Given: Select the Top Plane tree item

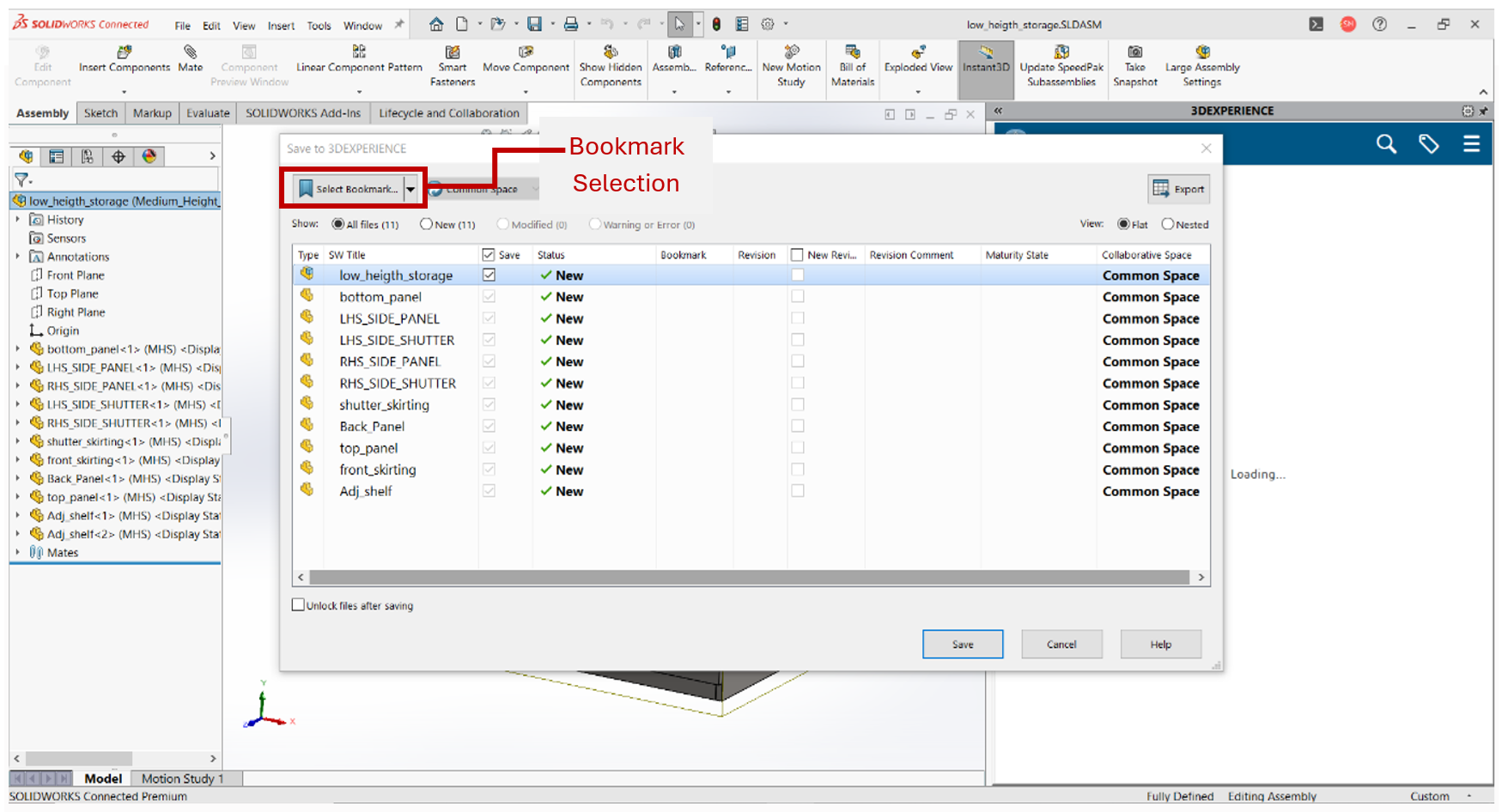Looking at the screenshot, I should click(x=72, y=294).
